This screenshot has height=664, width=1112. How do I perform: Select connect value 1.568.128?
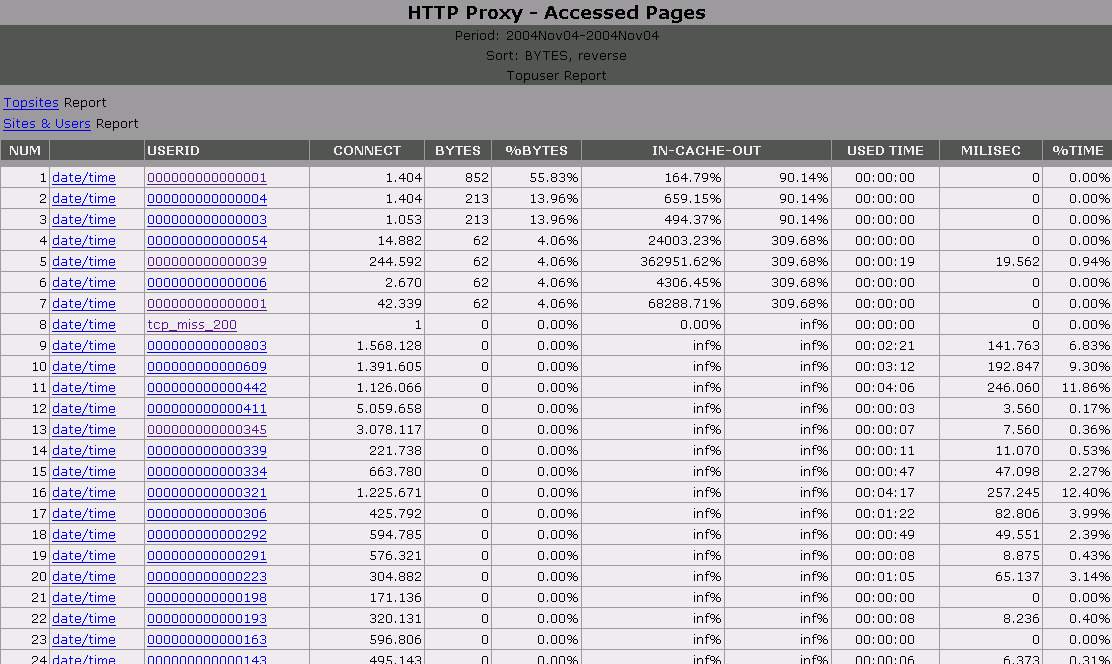(x=367, y=345)
